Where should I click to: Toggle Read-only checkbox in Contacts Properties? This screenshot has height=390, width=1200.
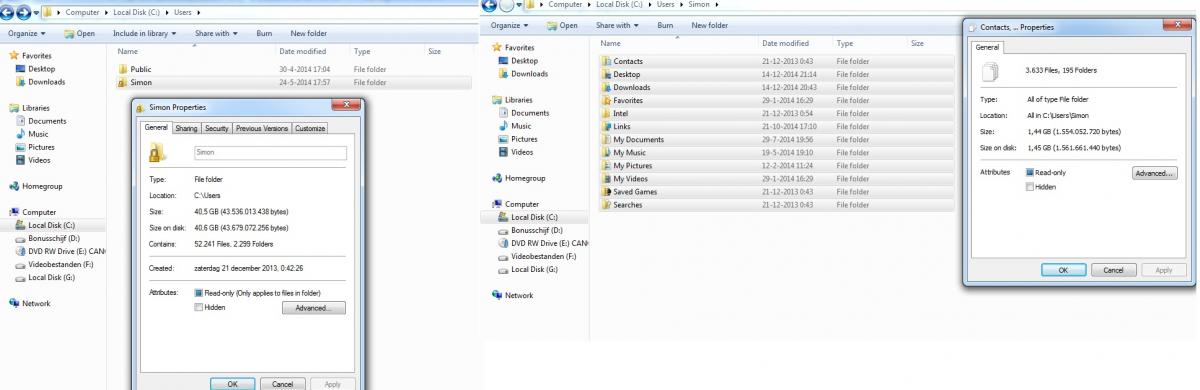click(1030, 172)
